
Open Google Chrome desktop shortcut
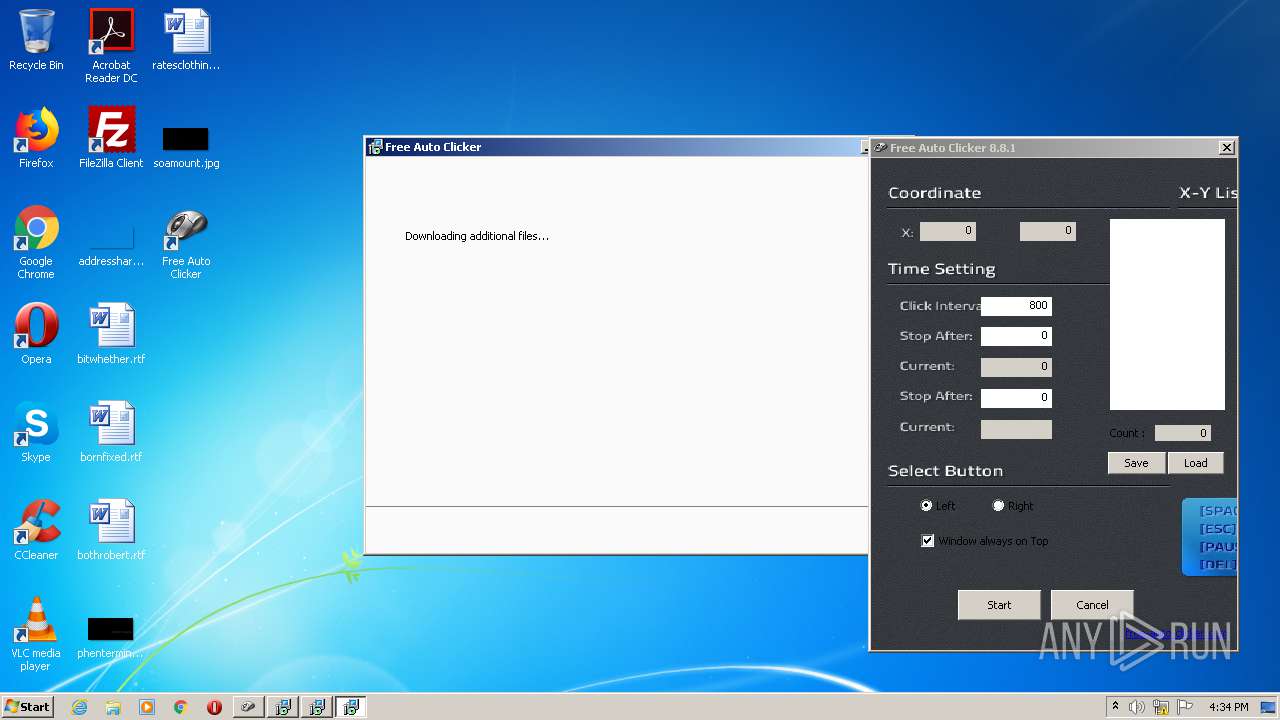point(36,243)
